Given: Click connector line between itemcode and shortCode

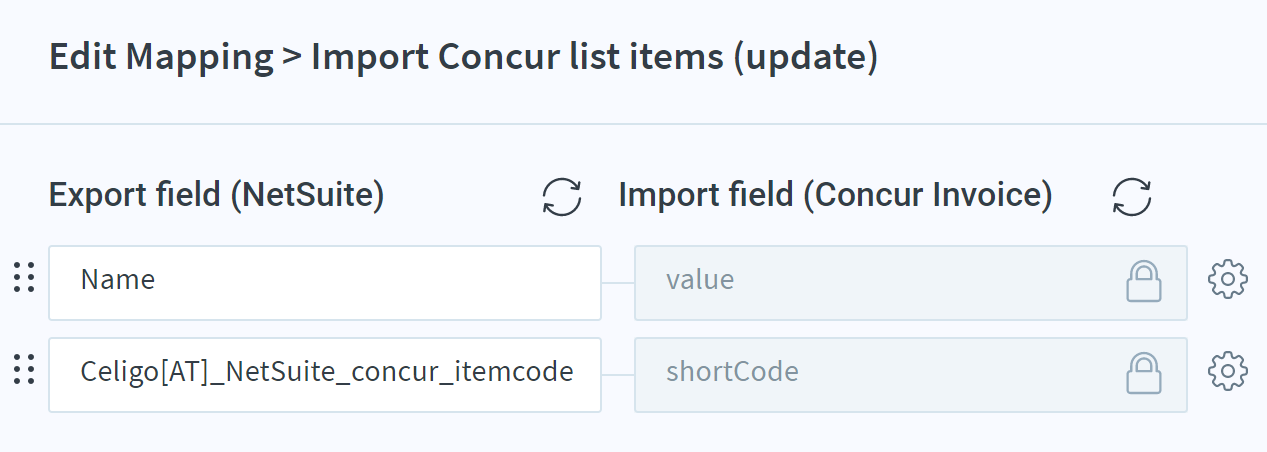Looking at the screenshot, I should tap(618, 375).
